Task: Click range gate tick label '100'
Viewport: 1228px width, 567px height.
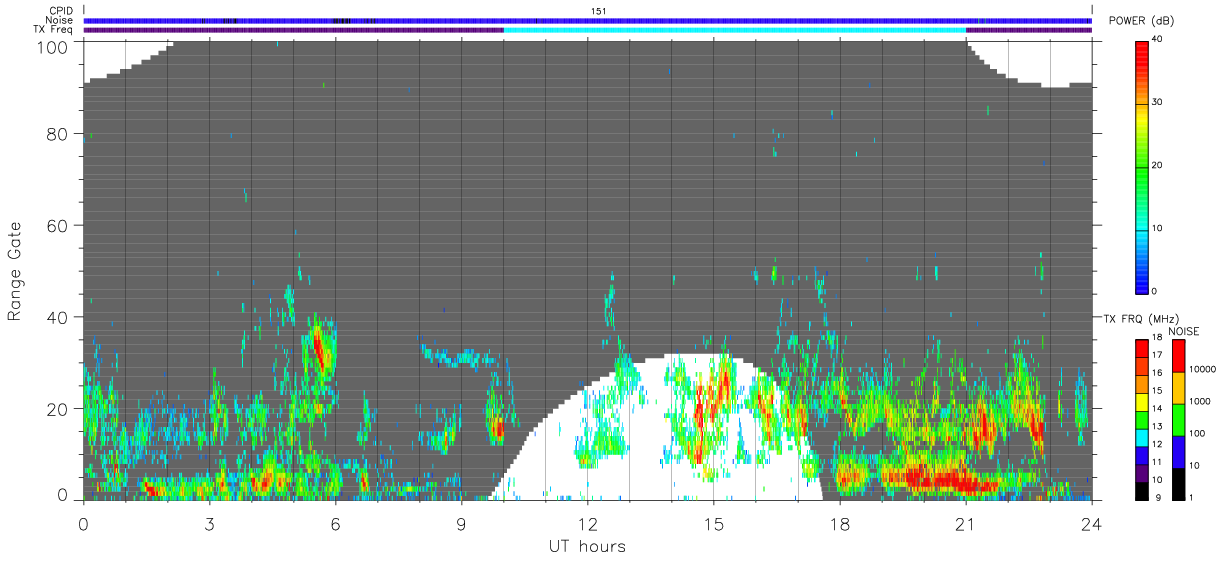Action: pos(54,46)
